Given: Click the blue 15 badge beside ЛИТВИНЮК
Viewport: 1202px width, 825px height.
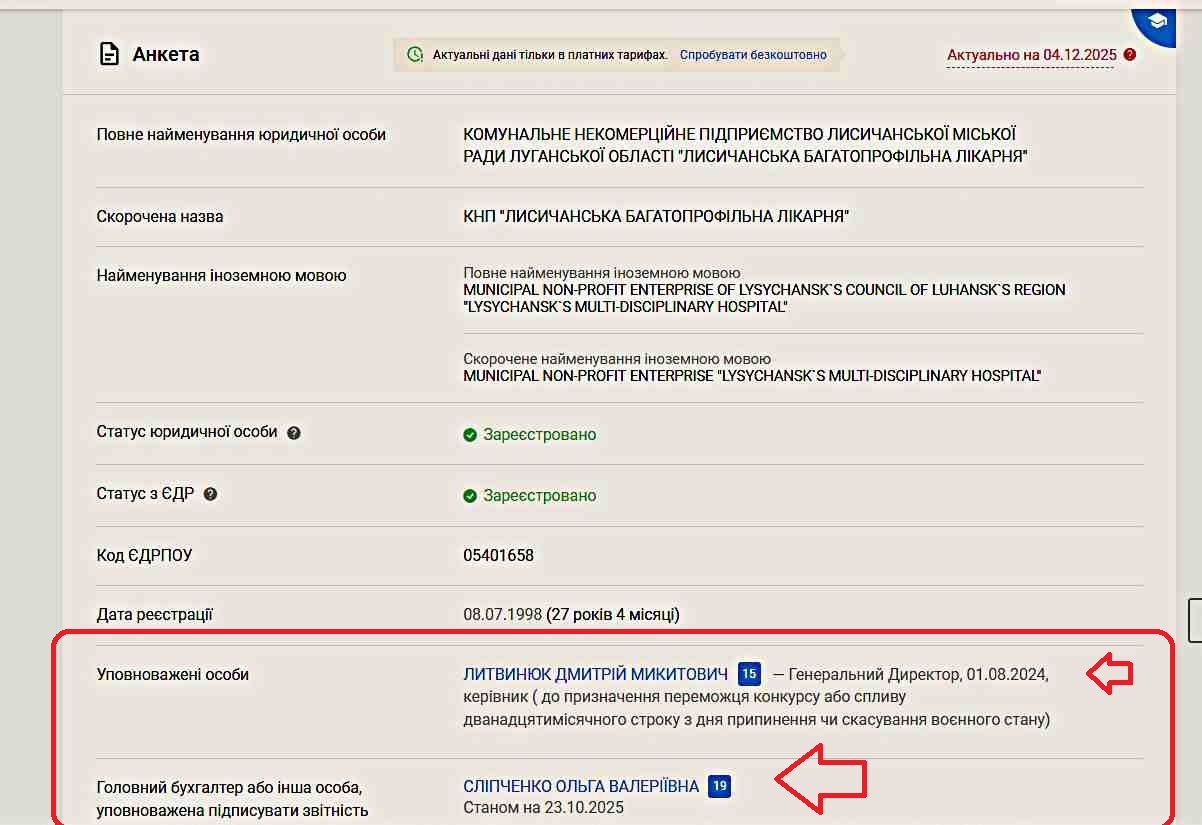Looking at the screenshot, I should click(749, 675).
